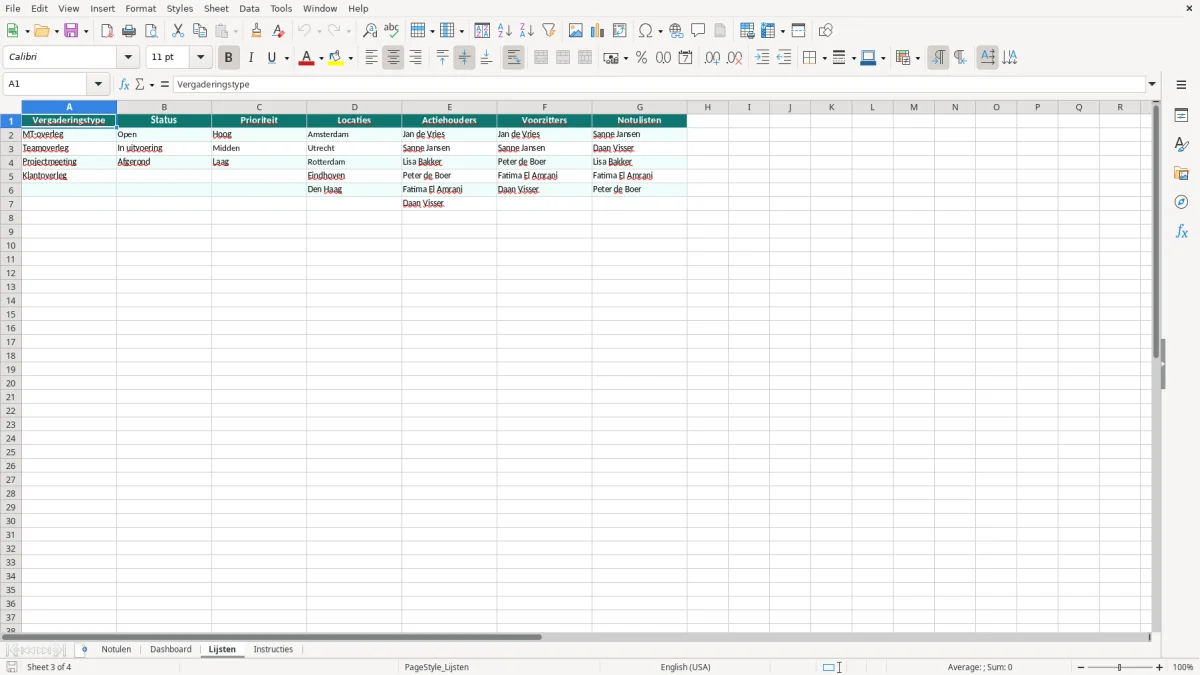The image size is (1200, 675).
Task: Set font color to red
Action: [307, 58]
